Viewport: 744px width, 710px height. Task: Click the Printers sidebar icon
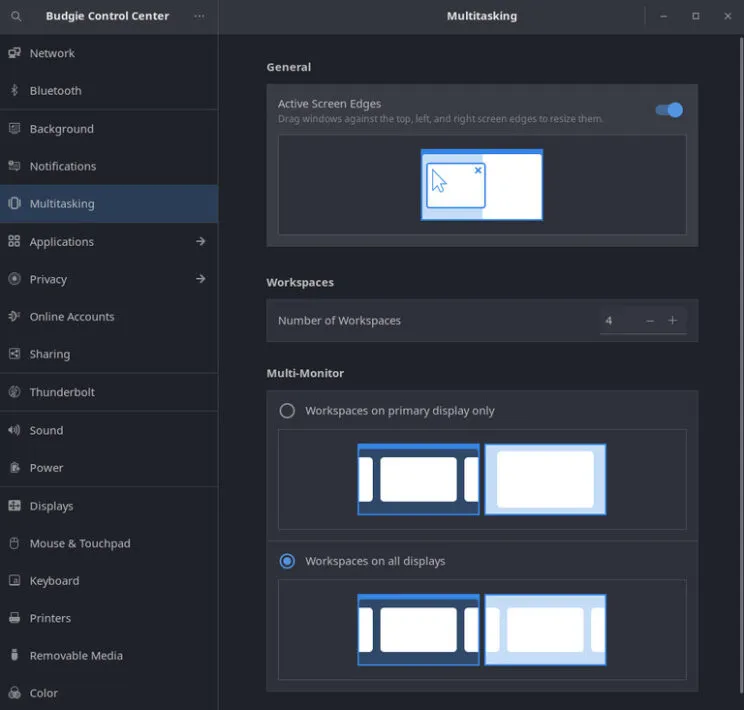coord(14,618)
